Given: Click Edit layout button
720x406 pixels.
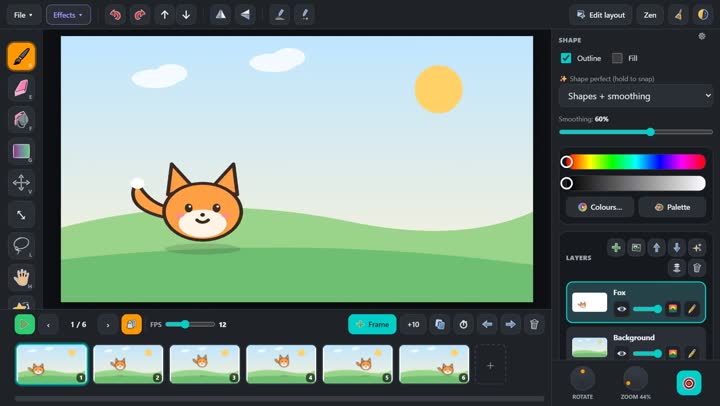Looking at the screenshot, I should pos(601,15).
